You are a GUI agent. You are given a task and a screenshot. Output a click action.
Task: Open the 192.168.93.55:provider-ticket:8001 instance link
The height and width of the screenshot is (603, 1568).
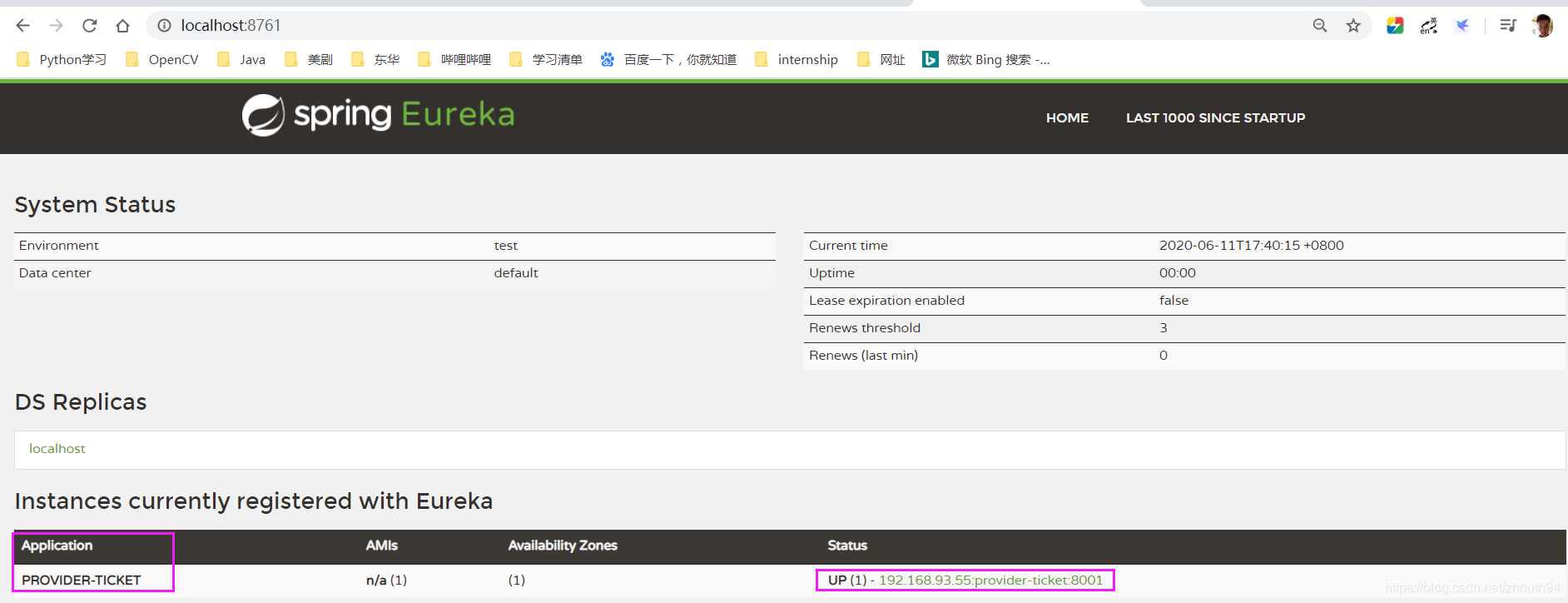(x=990, y=581)
